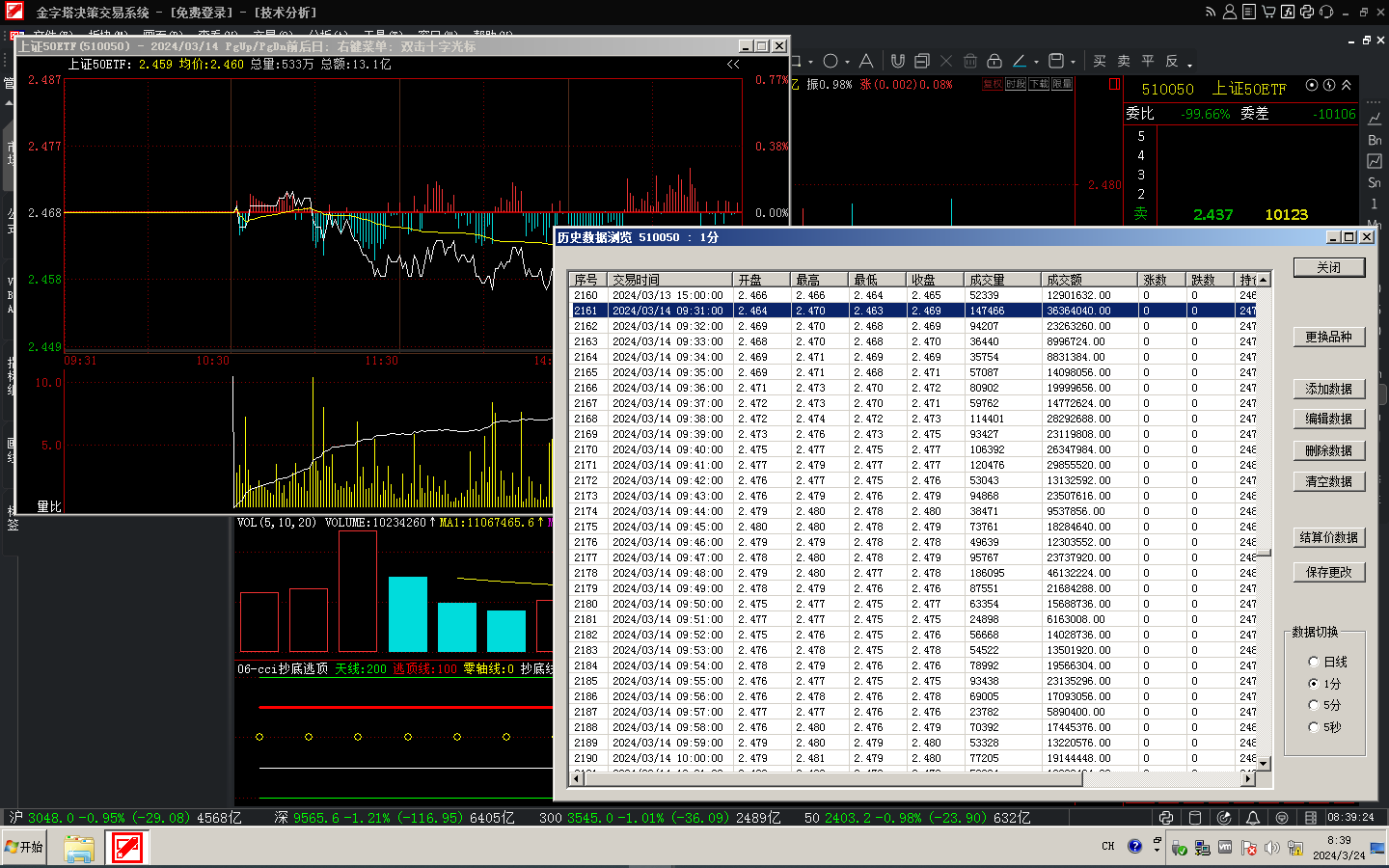Click the 更换品种 button
This screenshot has height=868, width=1389.
1329,337
